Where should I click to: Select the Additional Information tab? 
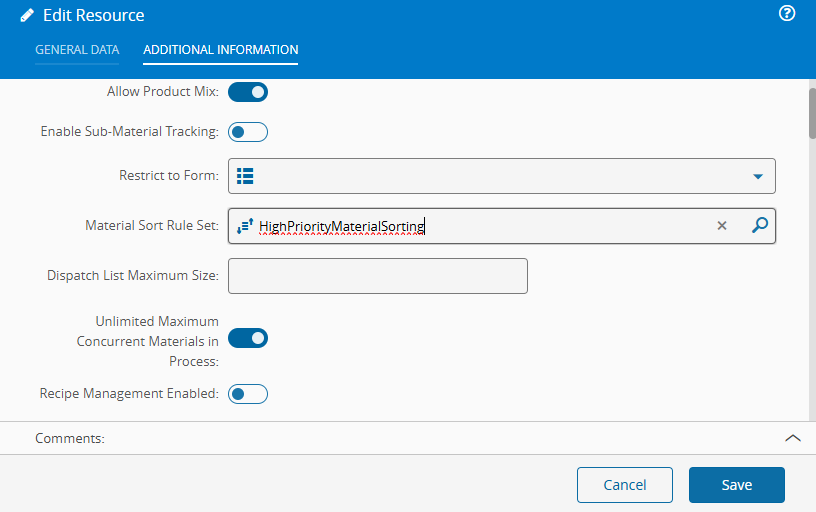click(220, 50)
